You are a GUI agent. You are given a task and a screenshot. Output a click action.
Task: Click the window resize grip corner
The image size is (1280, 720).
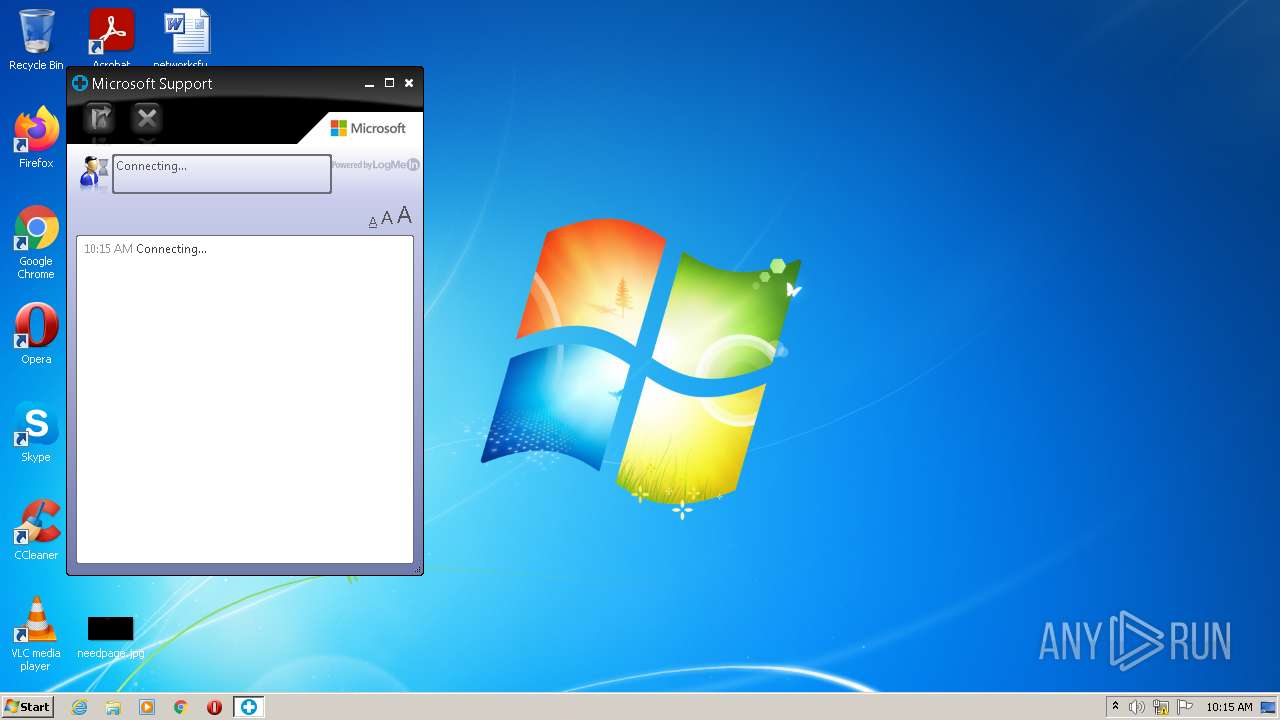click(x=417, y=569)
